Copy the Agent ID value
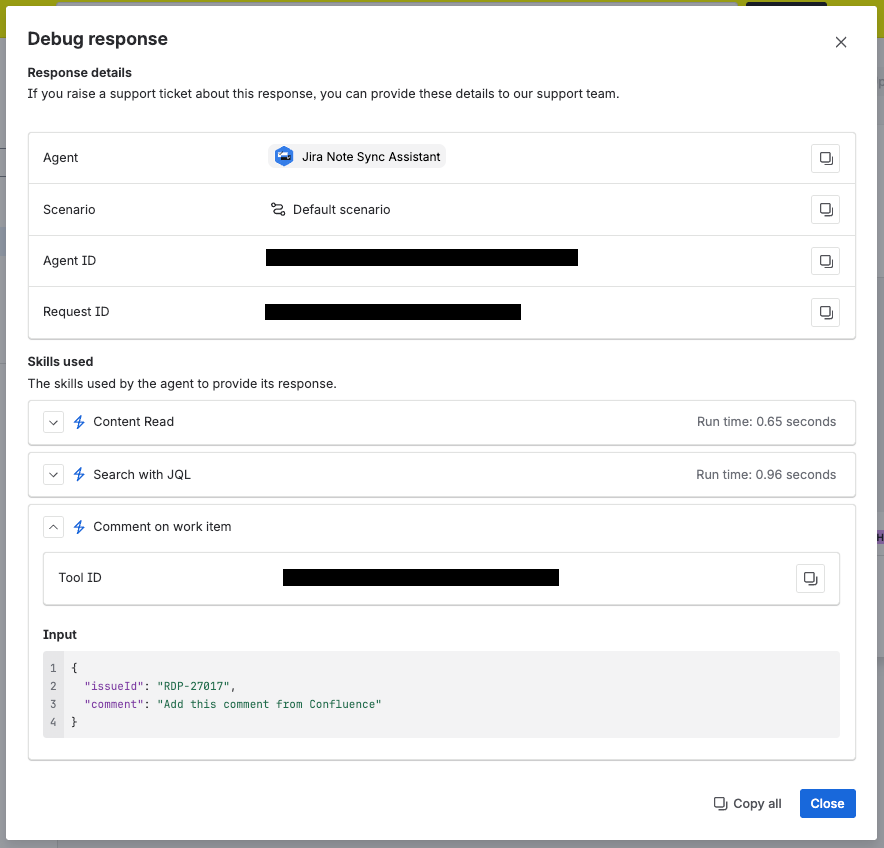The image size is (884, 848). click(x=825, y=261)
